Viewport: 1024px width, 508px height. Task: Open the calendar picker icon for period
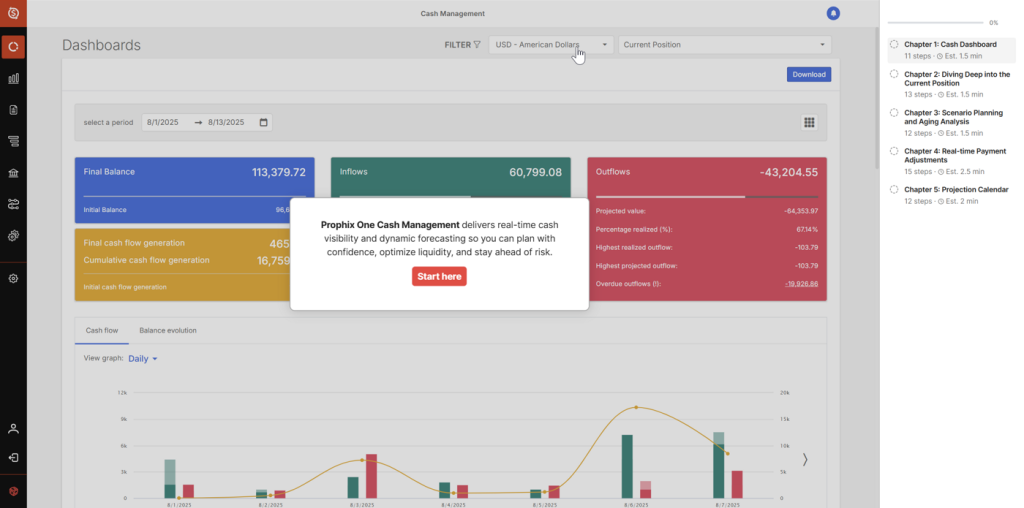pyautogui.click(x=264, y=122)
